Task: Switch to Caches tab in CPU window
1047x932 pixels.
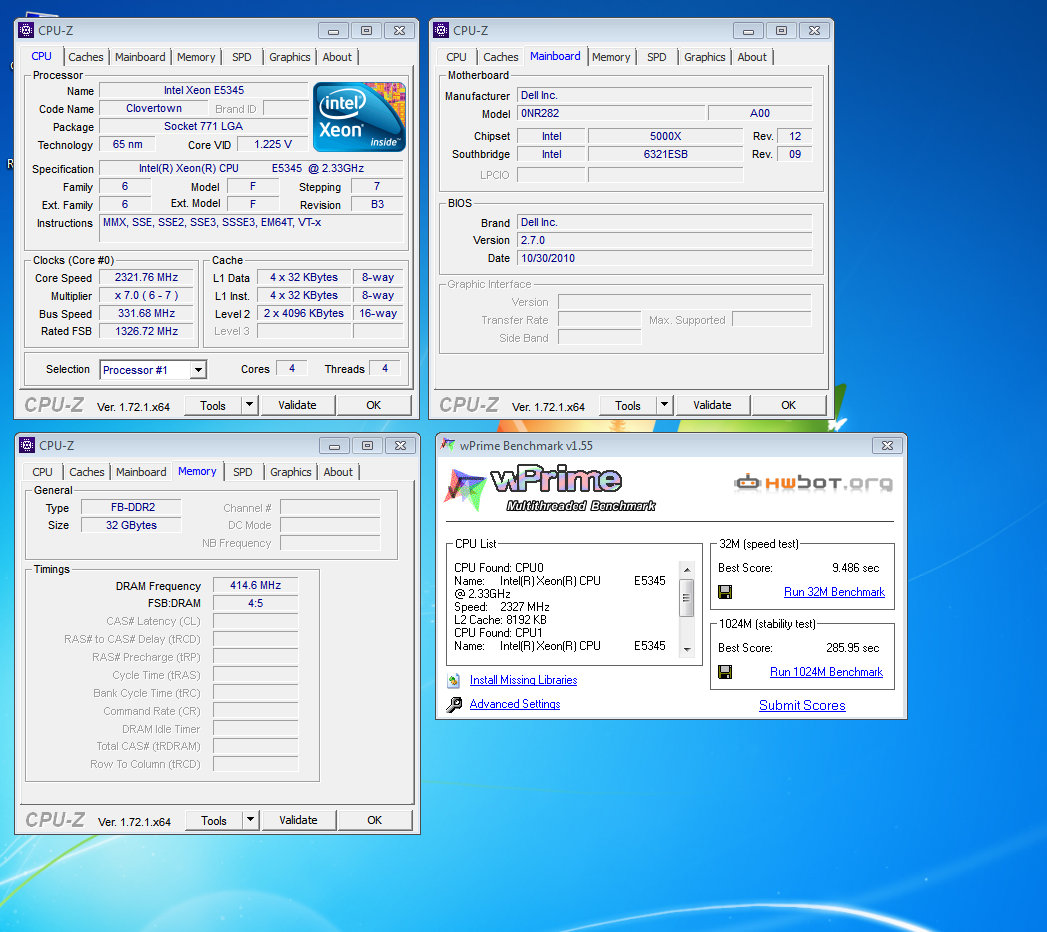Action: 85,57
